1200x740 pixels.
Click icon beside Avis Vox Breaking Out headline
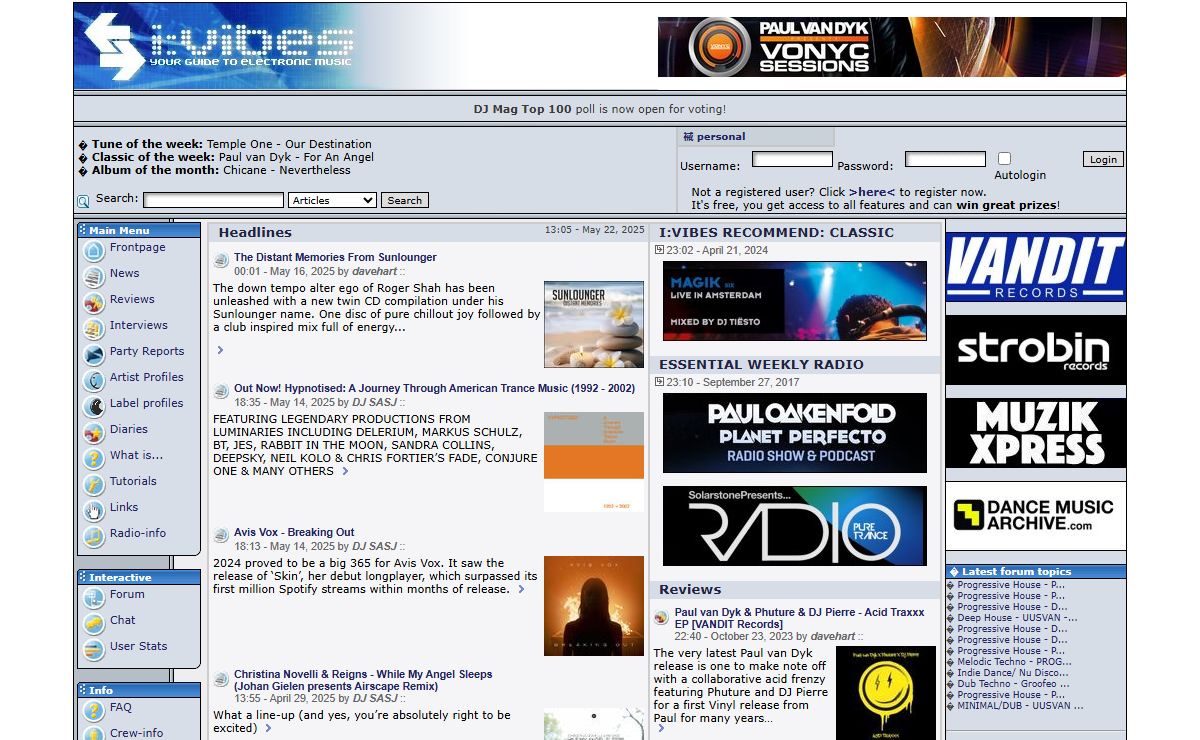[x=221, y=536]
